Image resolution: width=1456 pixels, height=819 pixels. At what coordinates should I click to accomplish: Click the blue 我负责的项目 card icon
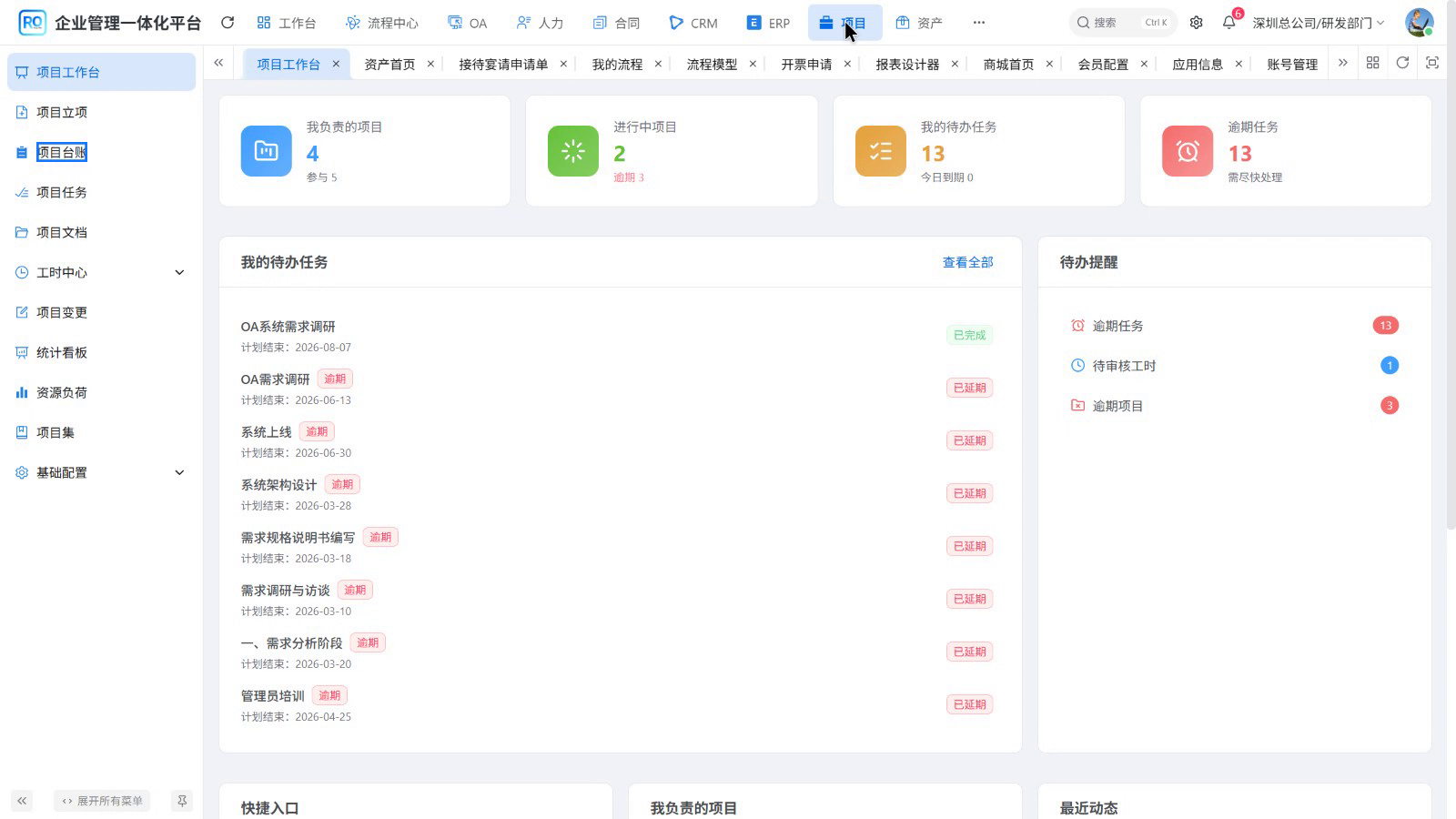point(266,151)
